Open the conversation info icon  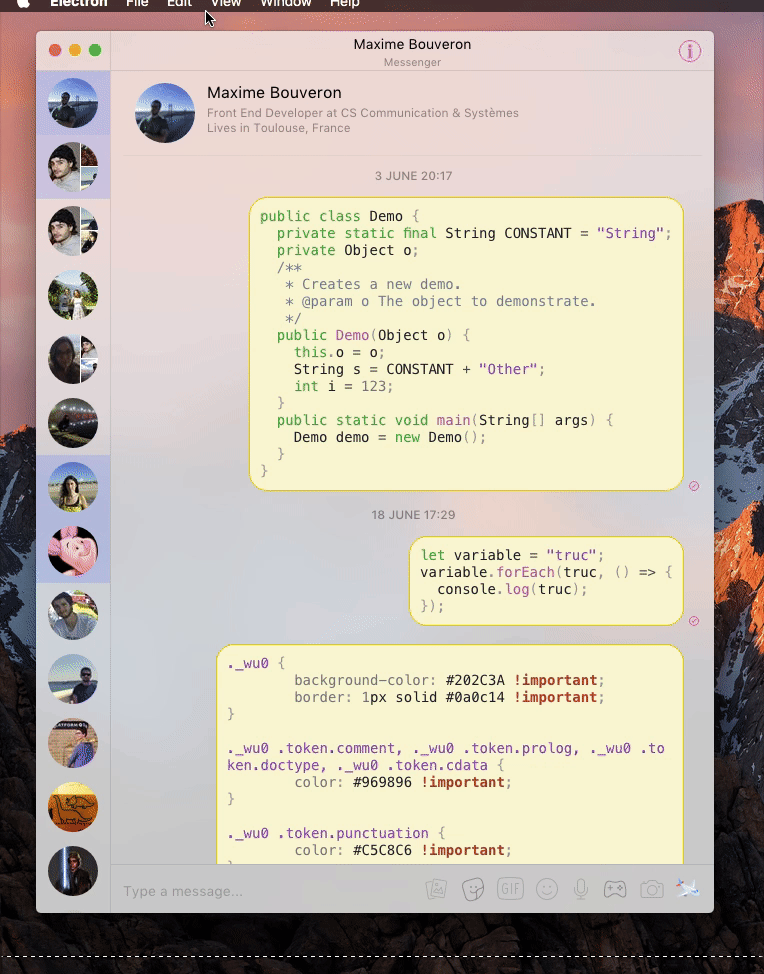(689, 51)
